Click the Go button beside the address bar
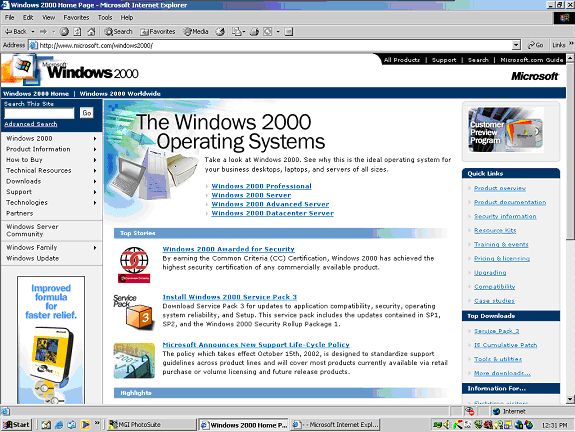Image resolution: width=575 pixels, height=432 pixels. pyautogui.click(x=535, y=45)
